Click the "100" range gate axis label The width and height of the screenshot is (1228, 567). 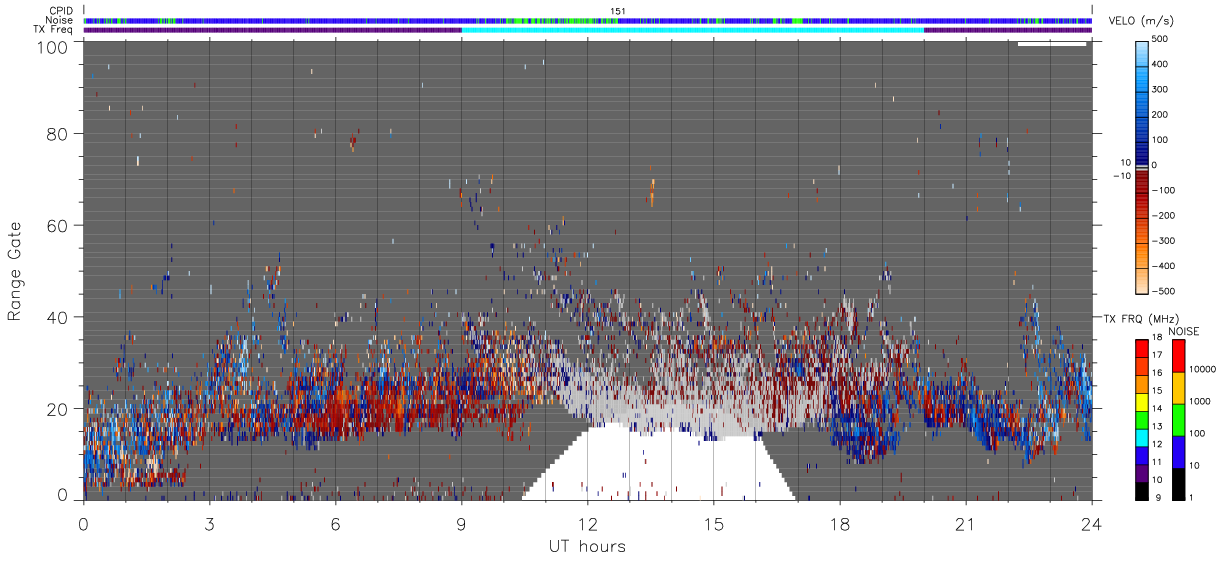click(53, 46)
